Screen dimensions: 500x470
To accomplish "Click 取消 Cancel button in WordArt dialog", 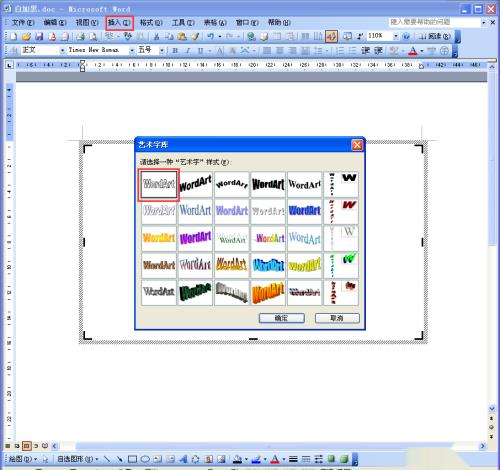I will pyautogui.click(x=337, y=318).
